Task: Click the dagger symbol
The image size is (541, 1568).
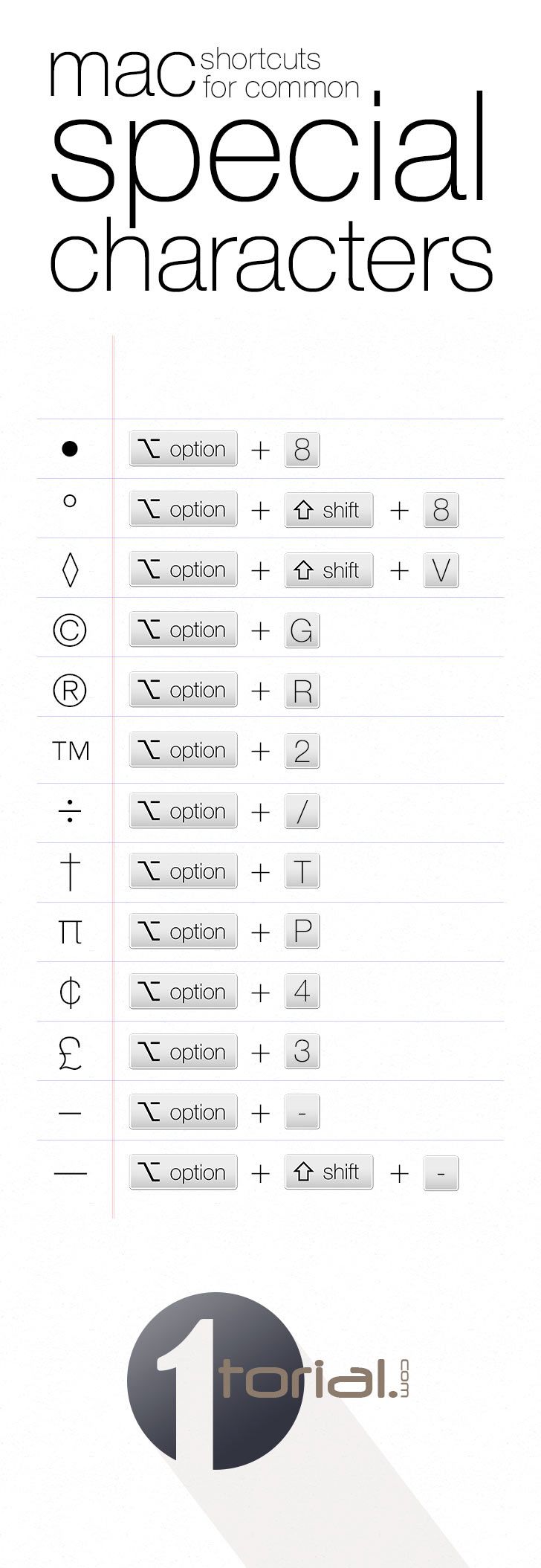Action: tap(70, 871)
